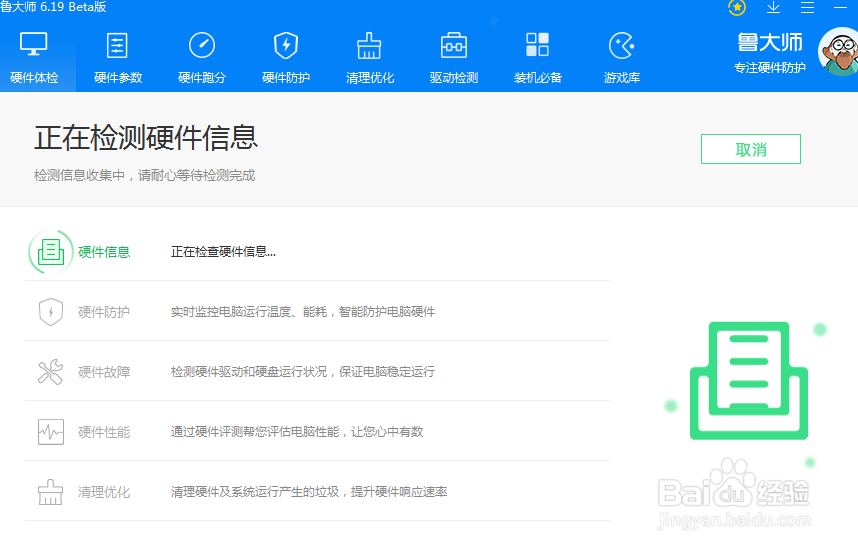Open the 装机必备 grid icon
The width and height of the screenshot is (858, 549).
(x=537, y=45)
